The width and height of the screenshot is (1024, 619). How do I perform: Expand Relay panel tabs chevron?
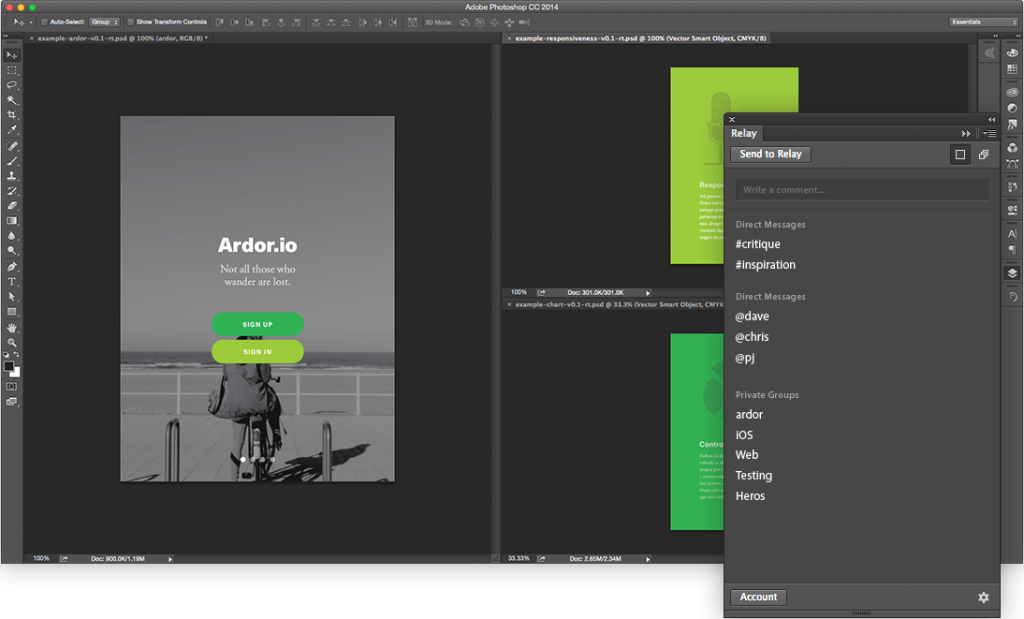[966, 133]
